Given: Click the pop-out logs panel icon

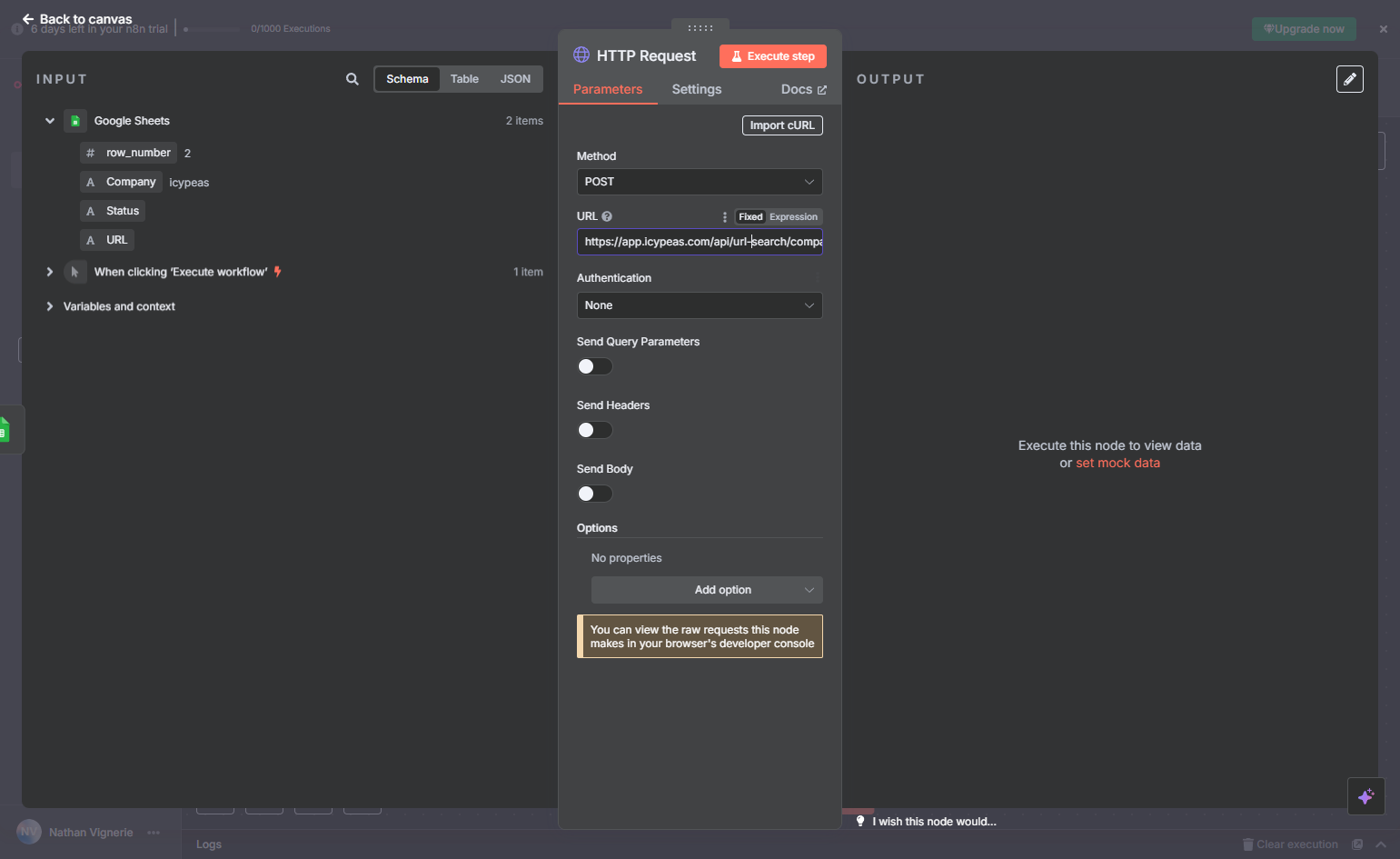Looking at the screenshot, I should point(1357,844).
